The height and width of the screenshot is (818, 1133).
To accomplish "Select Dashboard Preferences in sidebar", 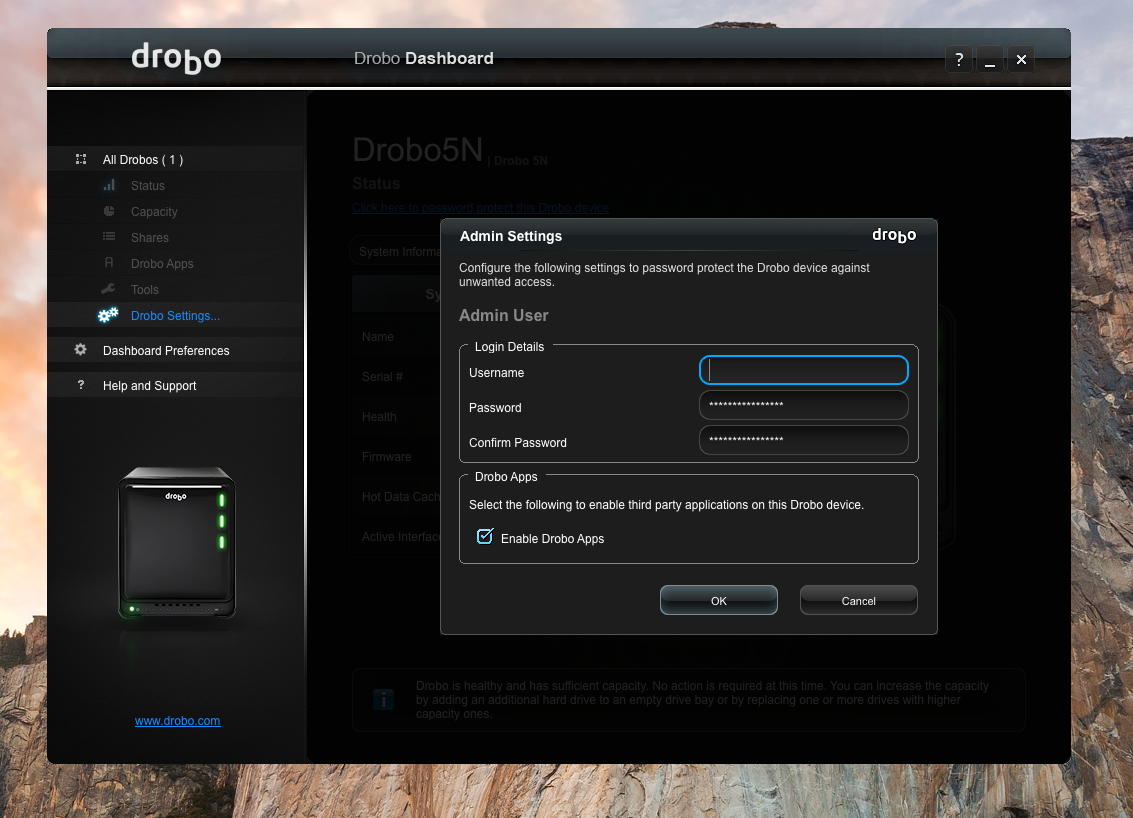I will point(166,351).
